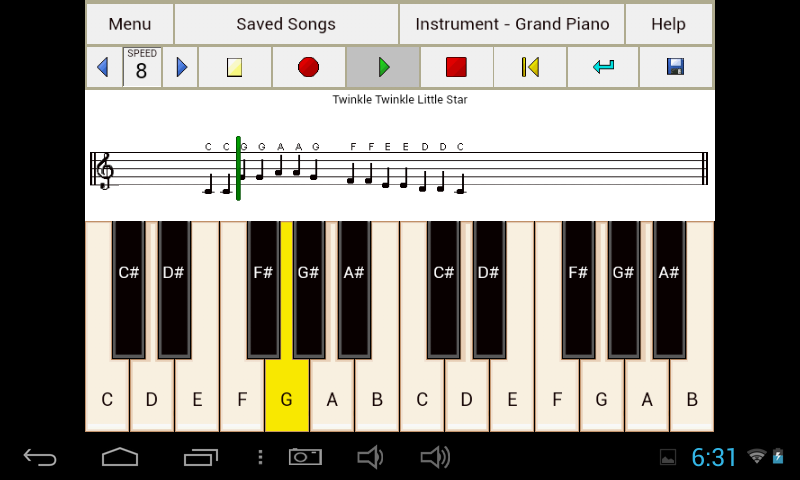Change Instrument - Grand Piano selection
This screenshot has width=800, height=480.
tap(512, 24)
